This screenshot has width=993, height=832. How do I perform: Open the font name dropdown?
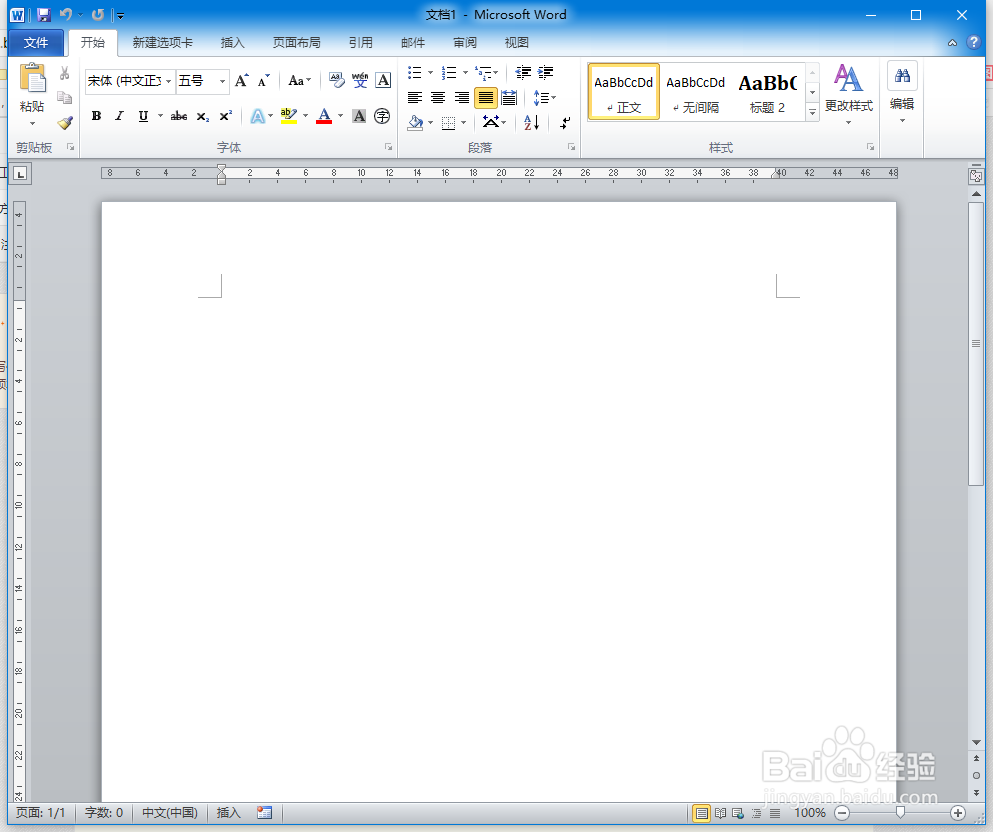point(168,81)
